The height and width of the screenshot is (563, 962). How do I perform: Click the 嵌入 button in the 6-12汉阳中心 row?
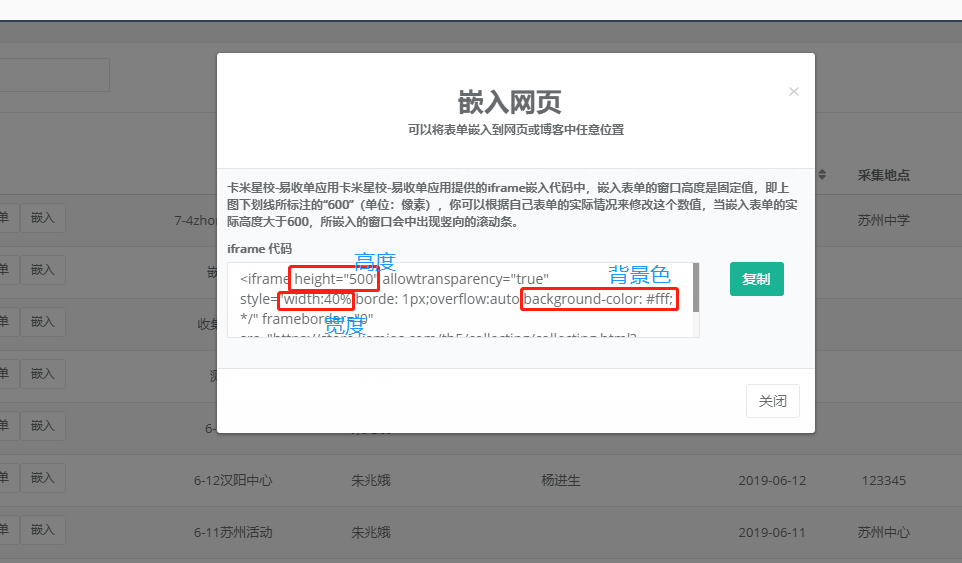click(x=42, y=478)
